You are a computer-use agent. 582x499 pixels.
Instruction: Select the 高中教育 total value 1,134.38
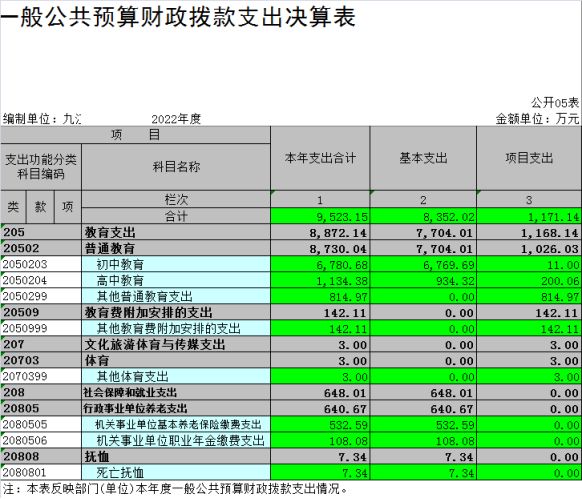320,280
